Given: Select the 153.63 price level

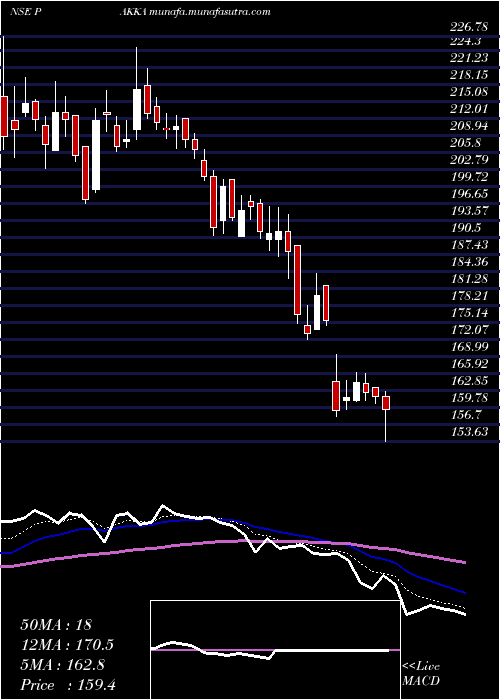Looking at the screenshot, I should (x=468, y=431).
